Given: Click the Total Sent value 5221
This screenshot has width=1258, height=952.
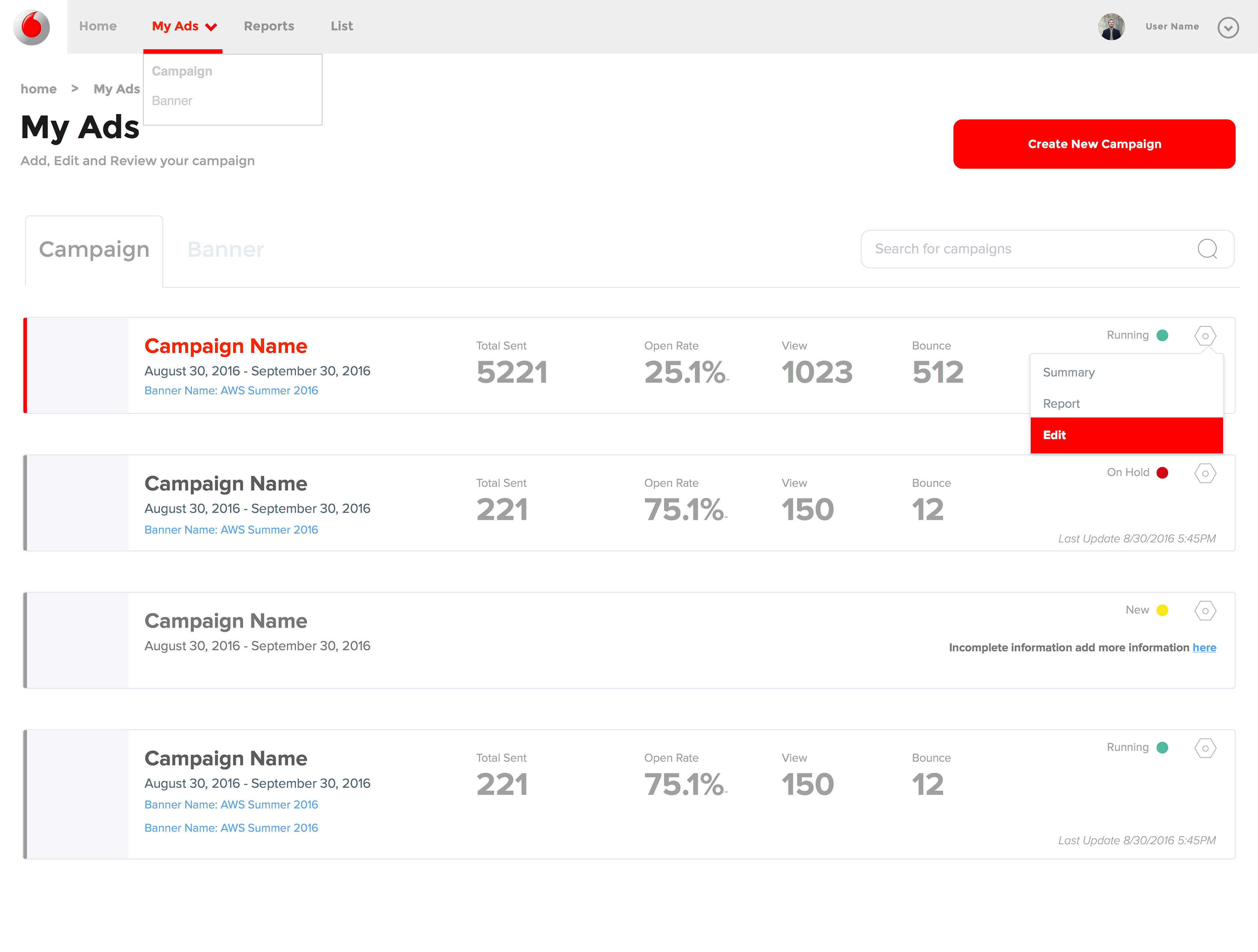Looking at the screenshot, I should pos(512,373).
